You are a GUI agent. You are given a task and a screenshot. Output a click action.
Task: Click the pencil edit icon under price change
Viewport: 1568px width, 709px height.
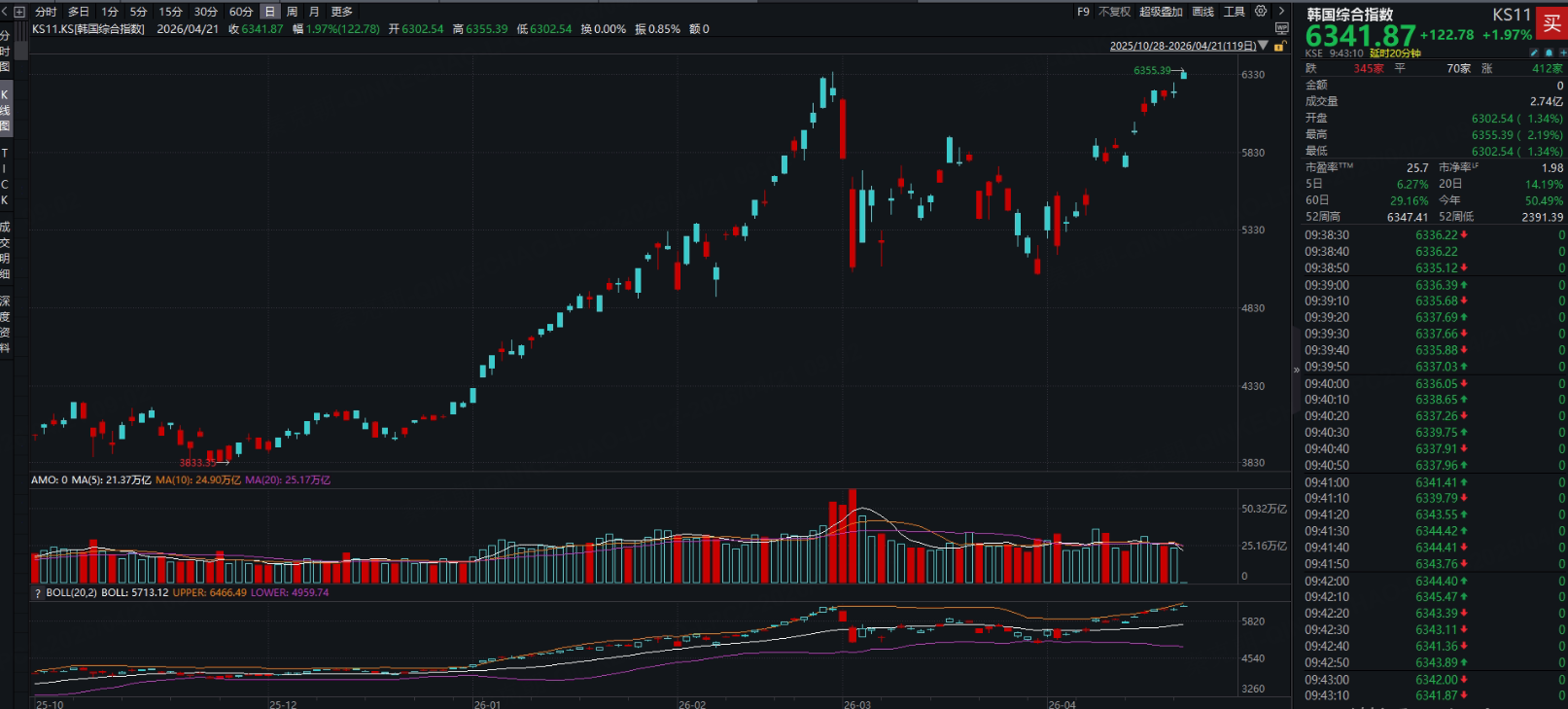[x=1534, y=53]
